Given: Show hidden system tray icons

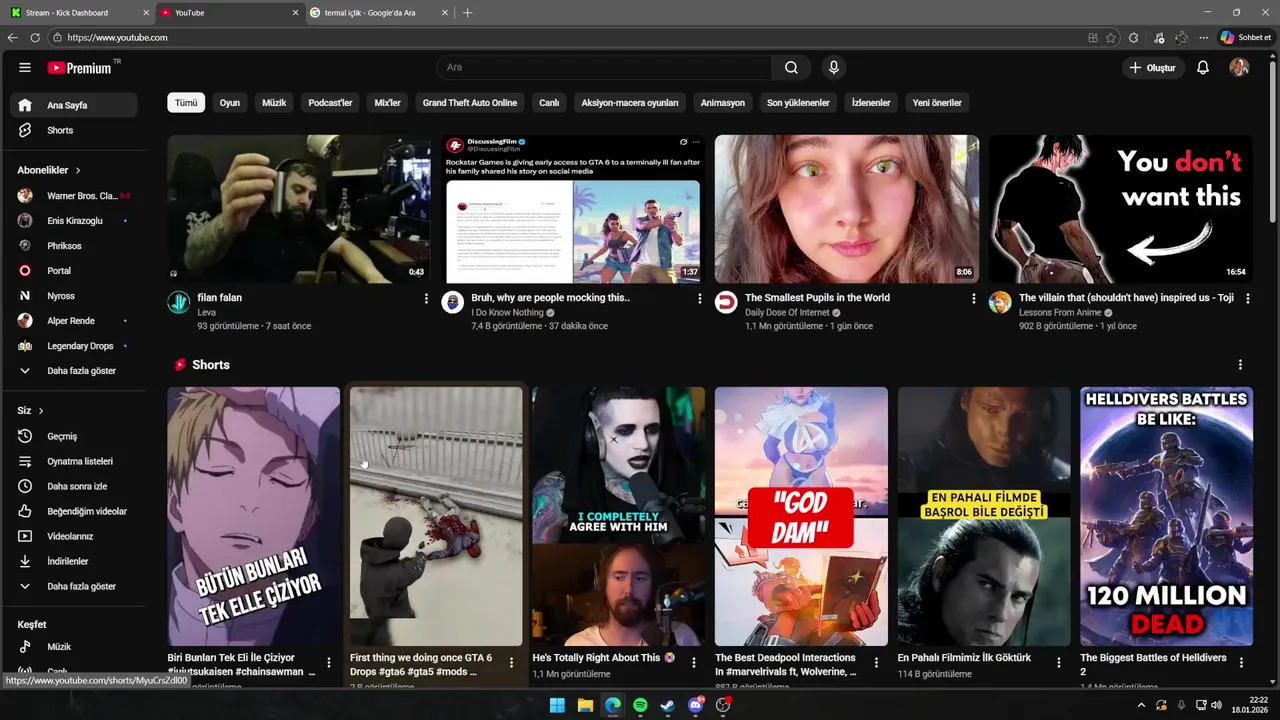Looking at the screenshot, I should (1141, 705).
